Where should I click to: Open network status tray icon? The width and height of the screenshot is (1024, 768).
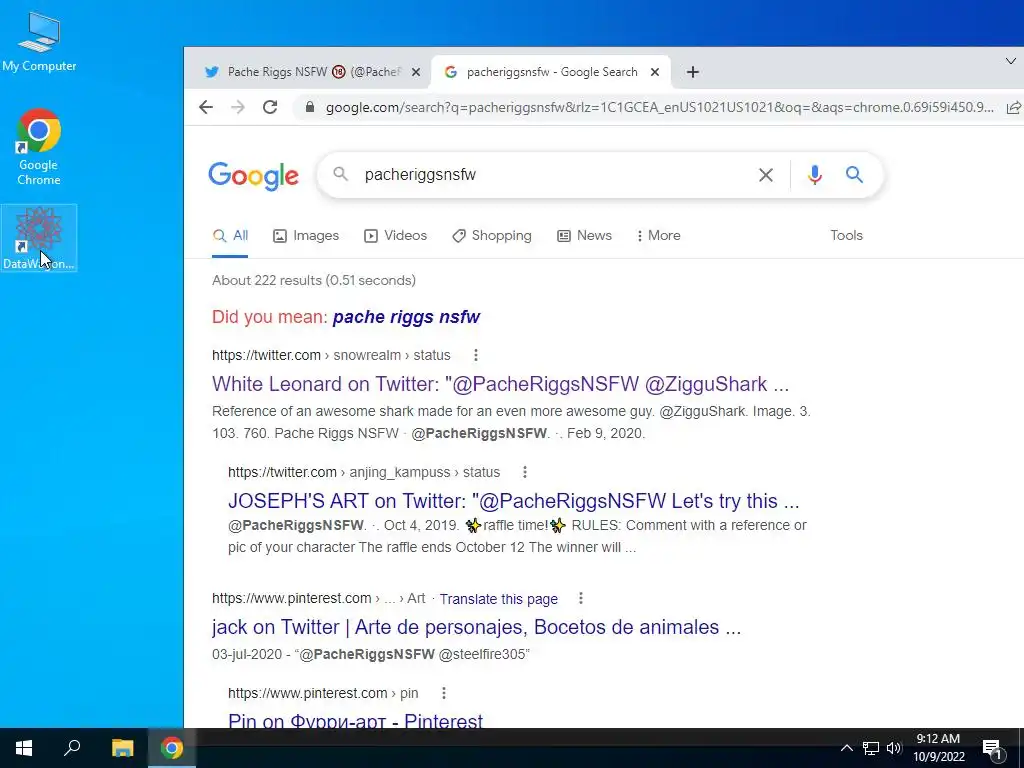coord(871,748)
